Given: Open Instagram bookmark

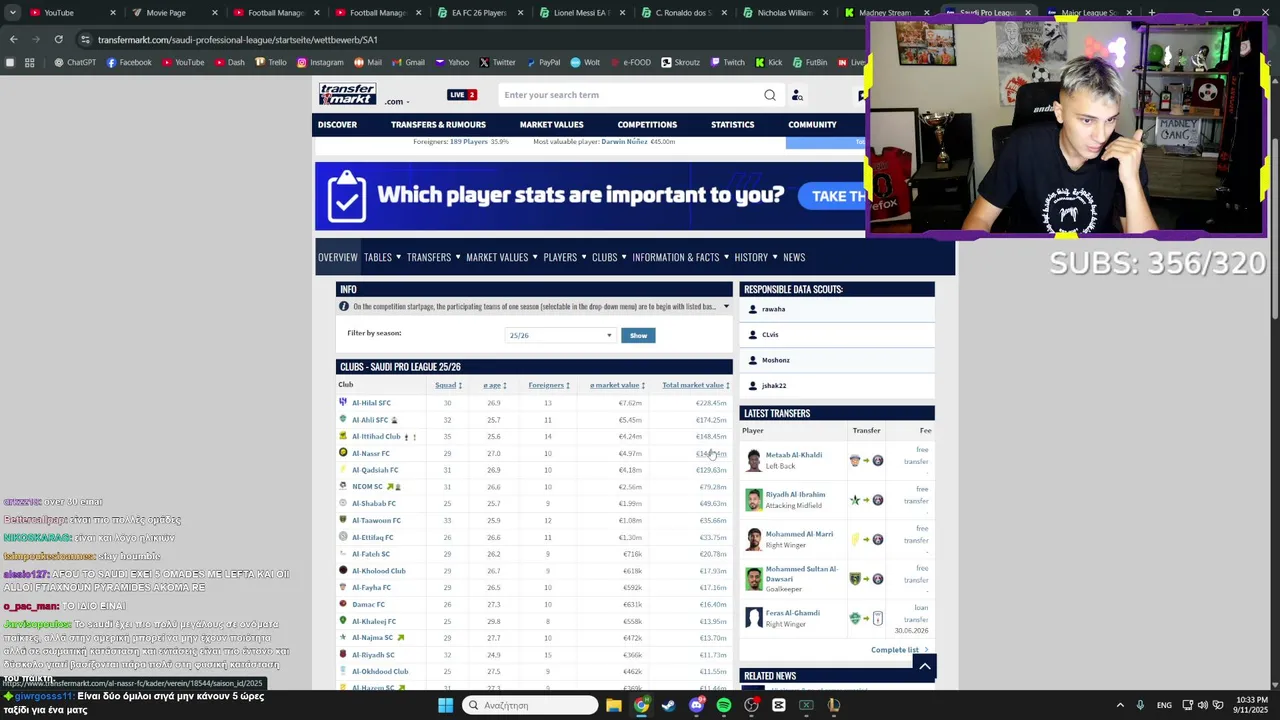Looking at the screenshot, I should [x=320, y=62].
